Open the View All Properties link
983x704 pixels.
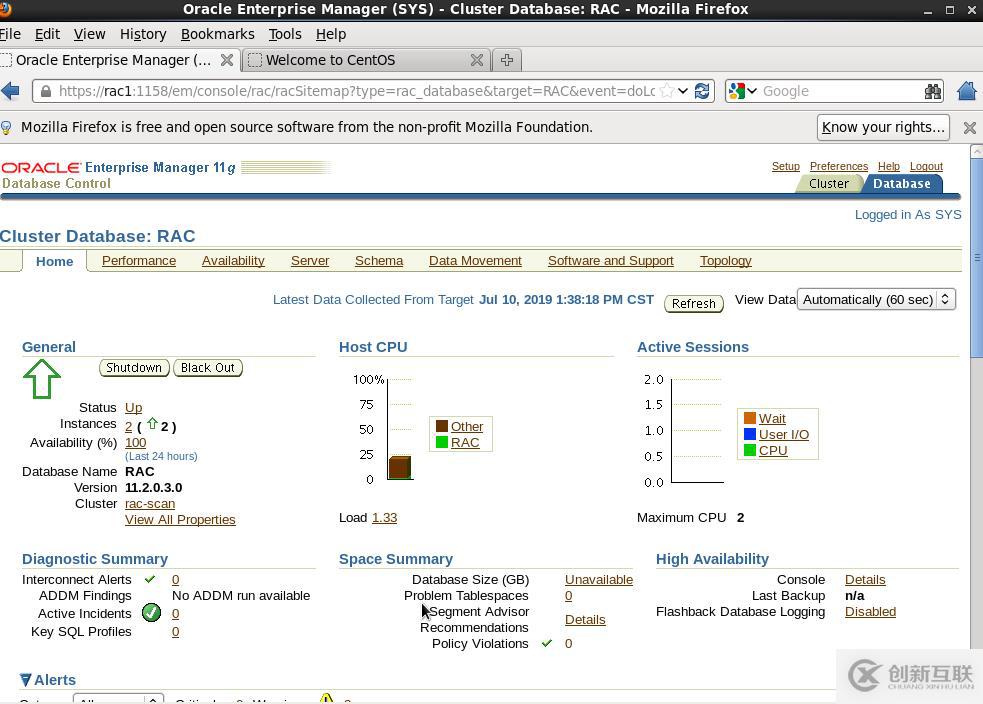click(x=180, y=520)
